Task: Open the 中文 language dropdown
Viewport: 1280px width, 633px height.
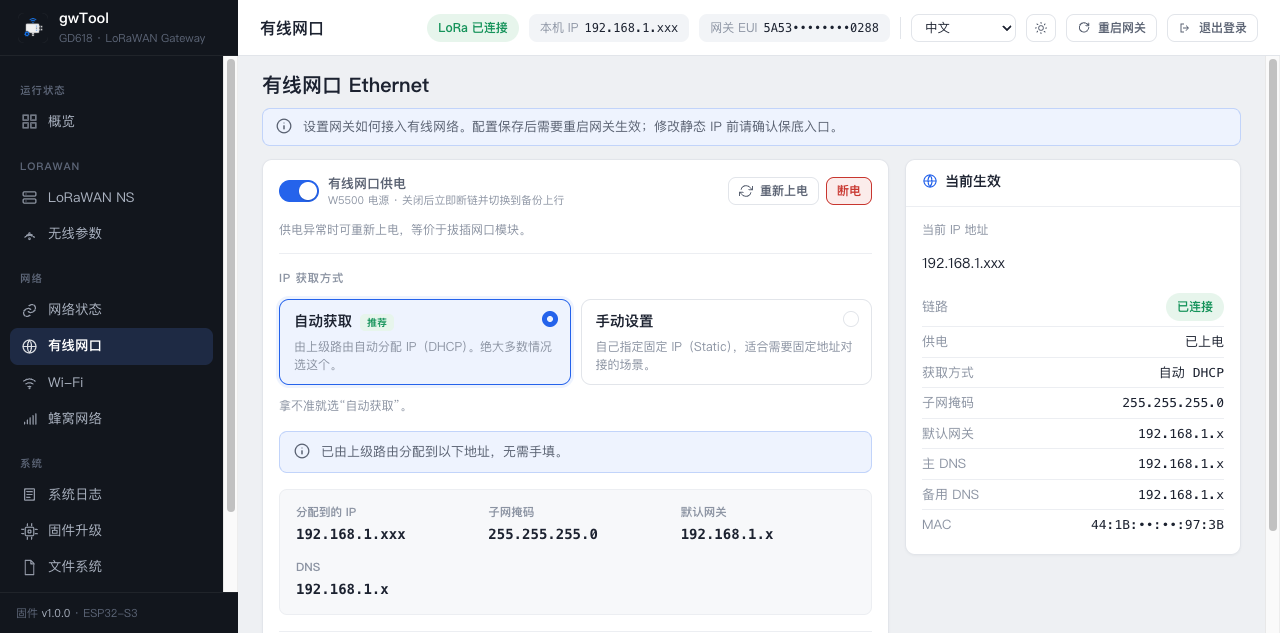Action: 963,28
